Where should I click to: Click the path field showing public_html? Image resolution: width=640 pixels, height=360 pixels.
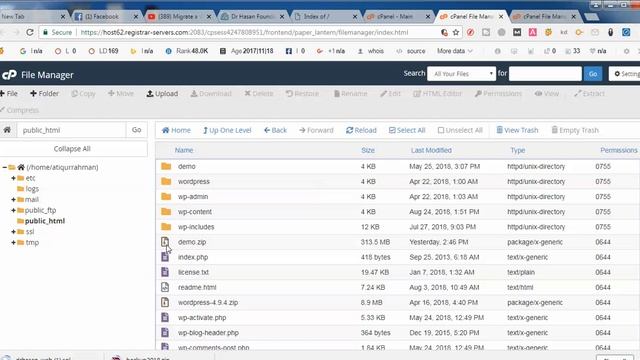71,130
